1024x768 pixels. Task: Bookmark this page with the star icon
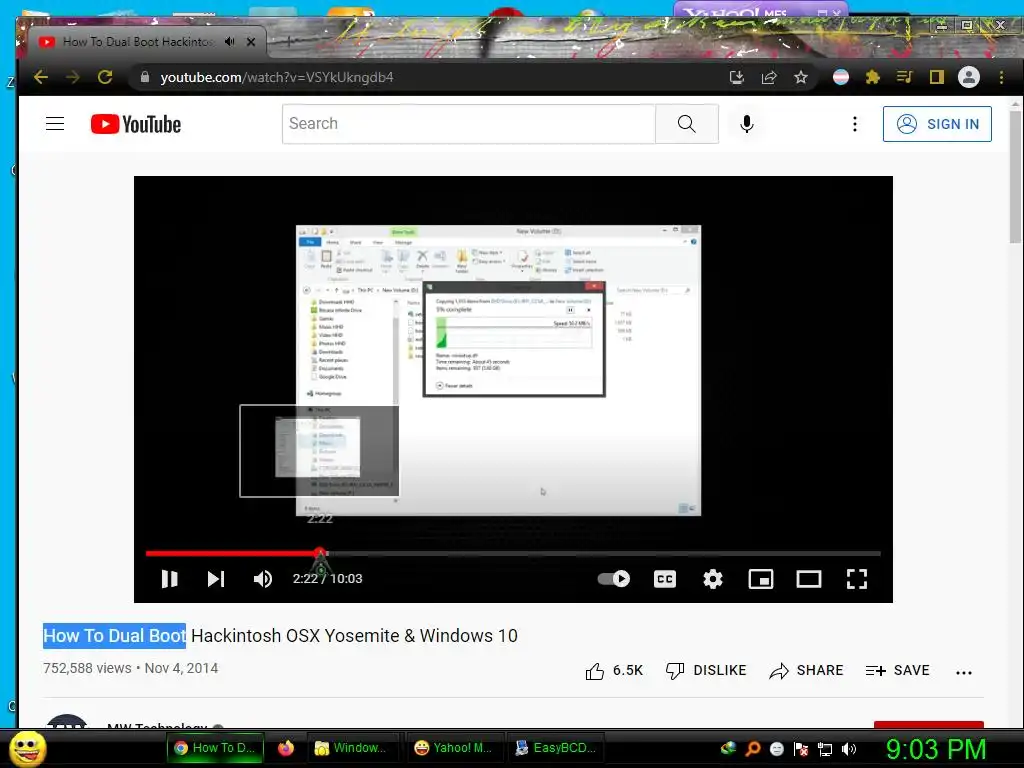click(801, 78)
